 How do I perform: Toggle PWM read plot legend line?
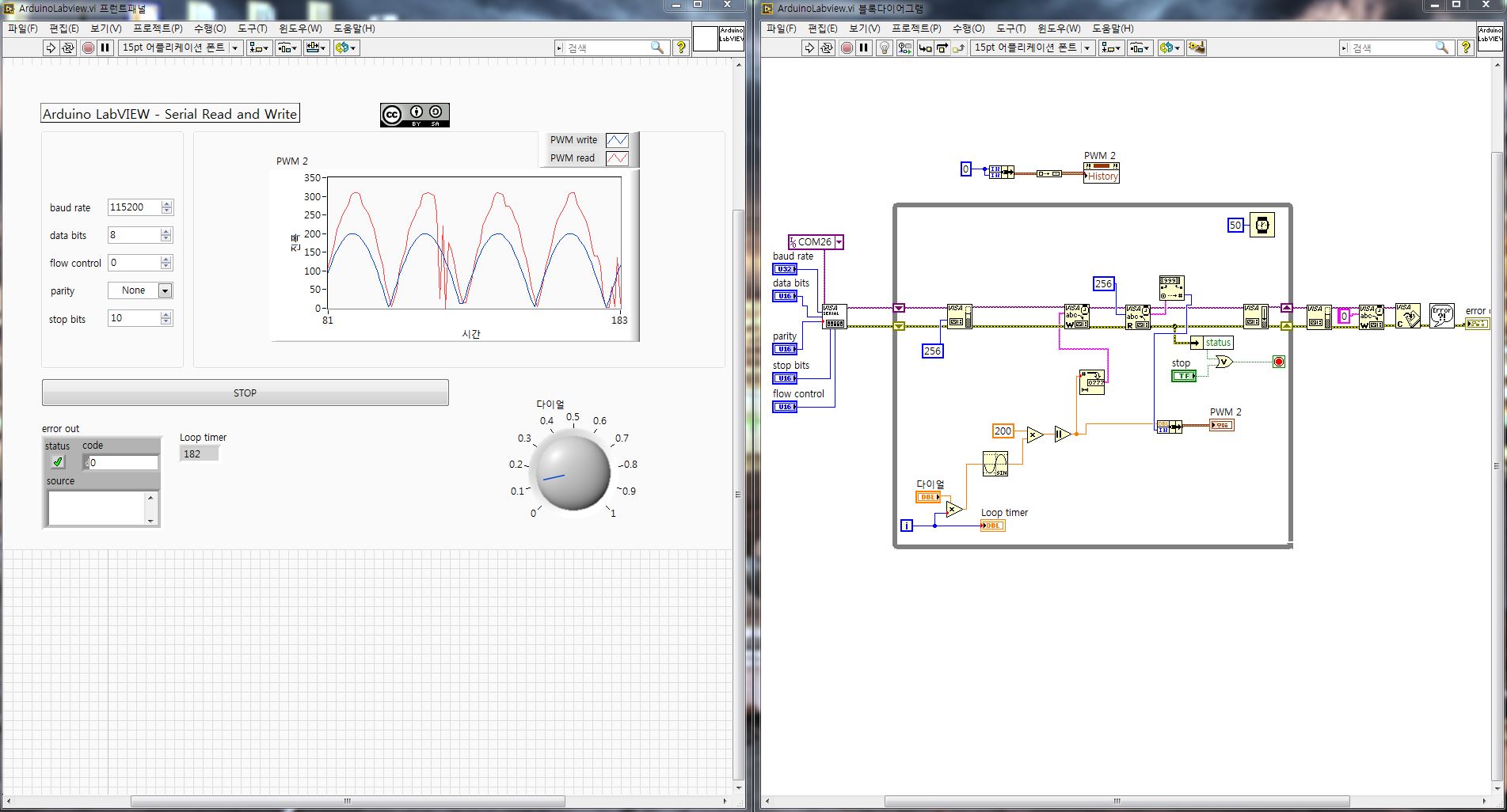[617, 158]
